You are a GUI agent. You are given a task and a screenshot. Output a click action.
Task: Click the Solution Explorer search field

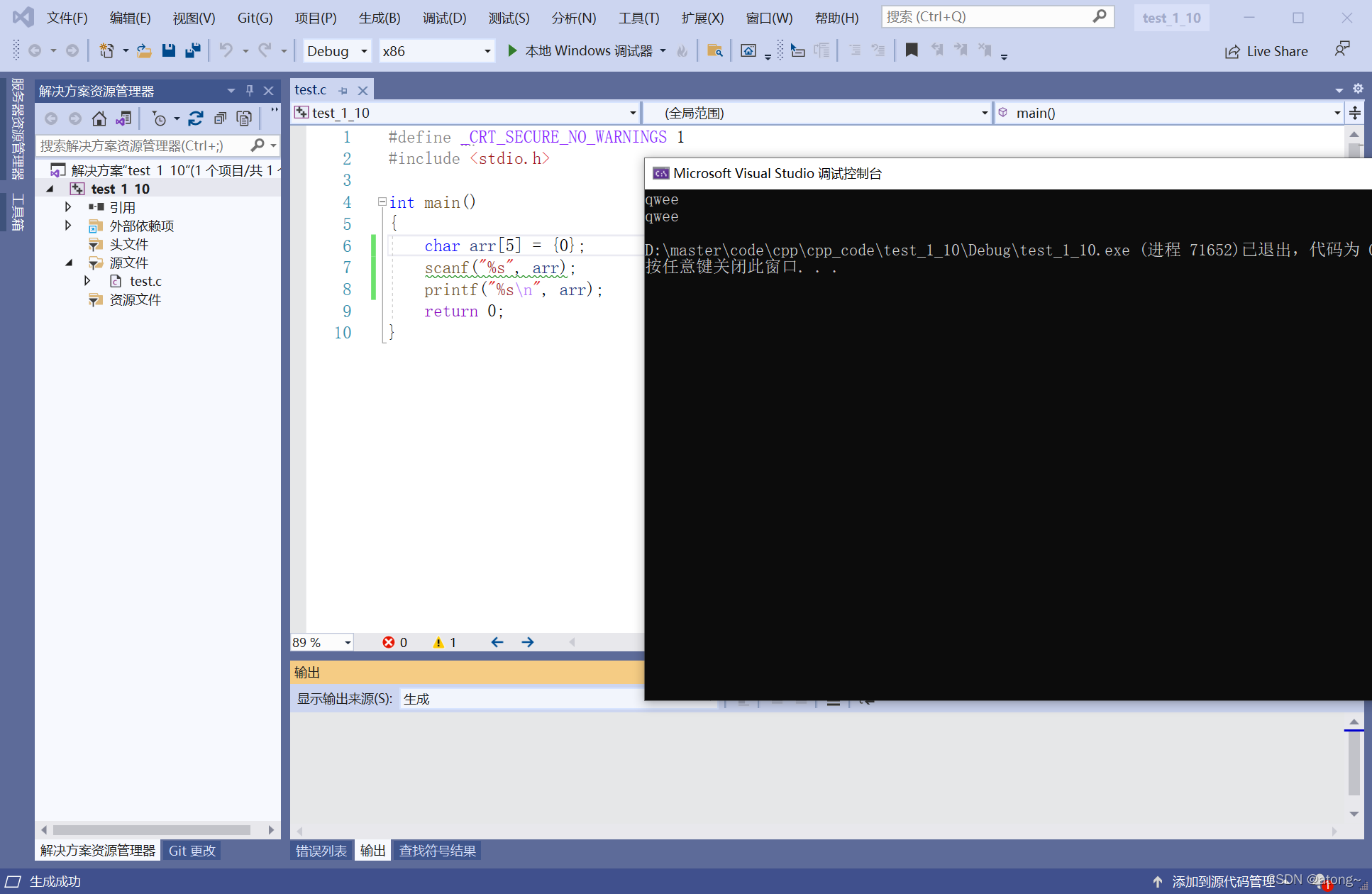[142, 145]
